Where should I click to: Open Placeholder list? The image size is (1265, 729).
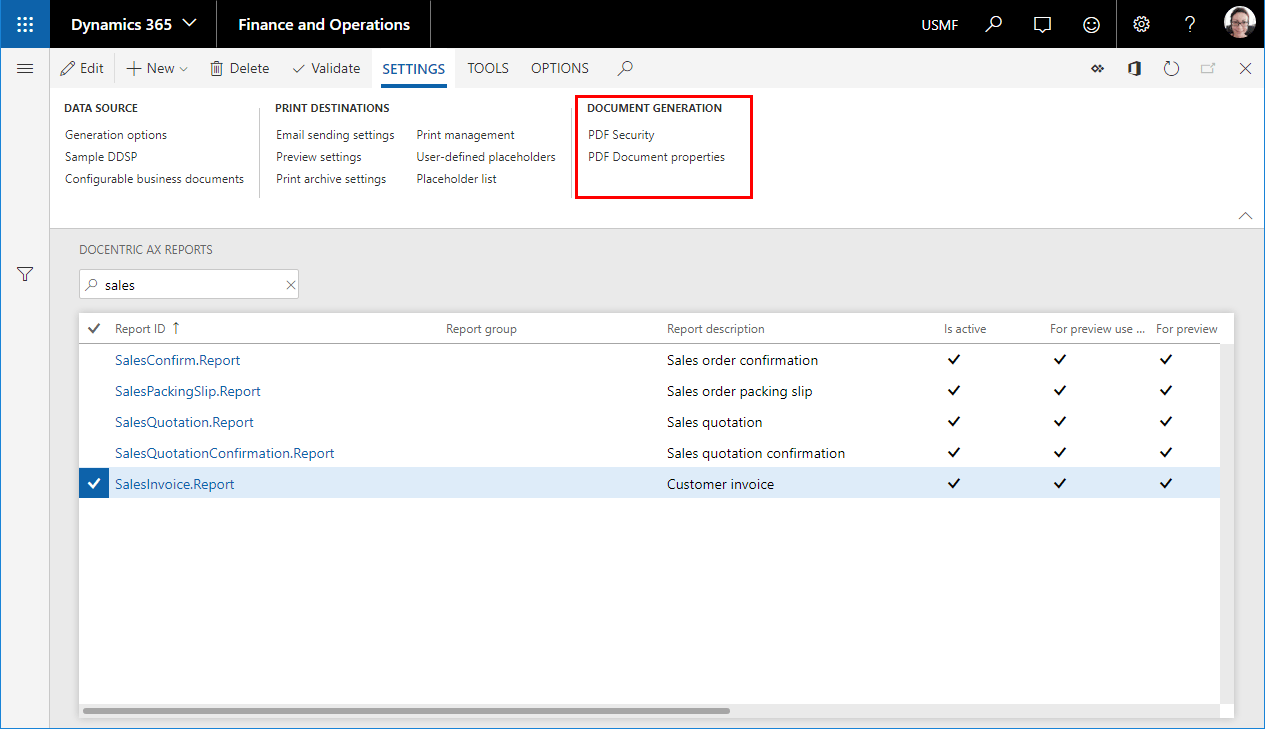point(457,179)
